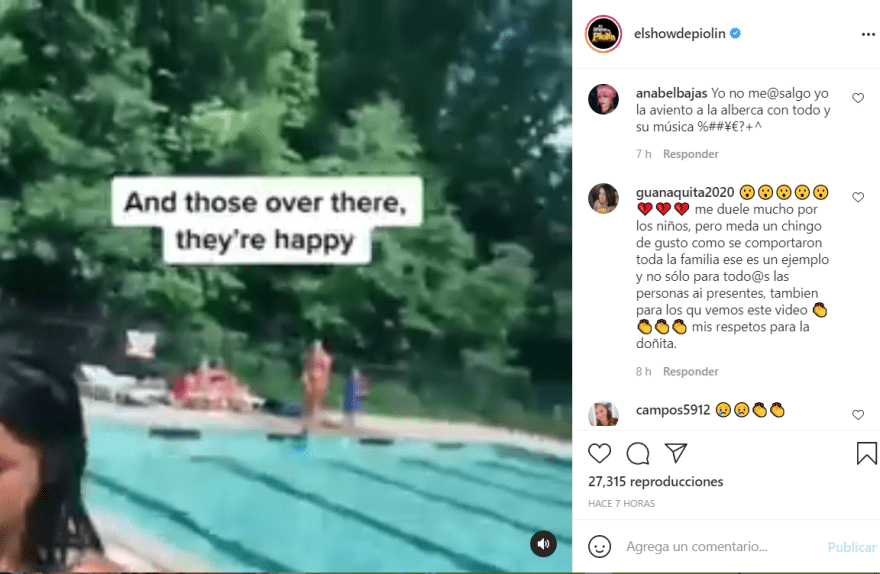Like the post with the heart icon
The height and width of the screenshot is (574, 880).
599,453
